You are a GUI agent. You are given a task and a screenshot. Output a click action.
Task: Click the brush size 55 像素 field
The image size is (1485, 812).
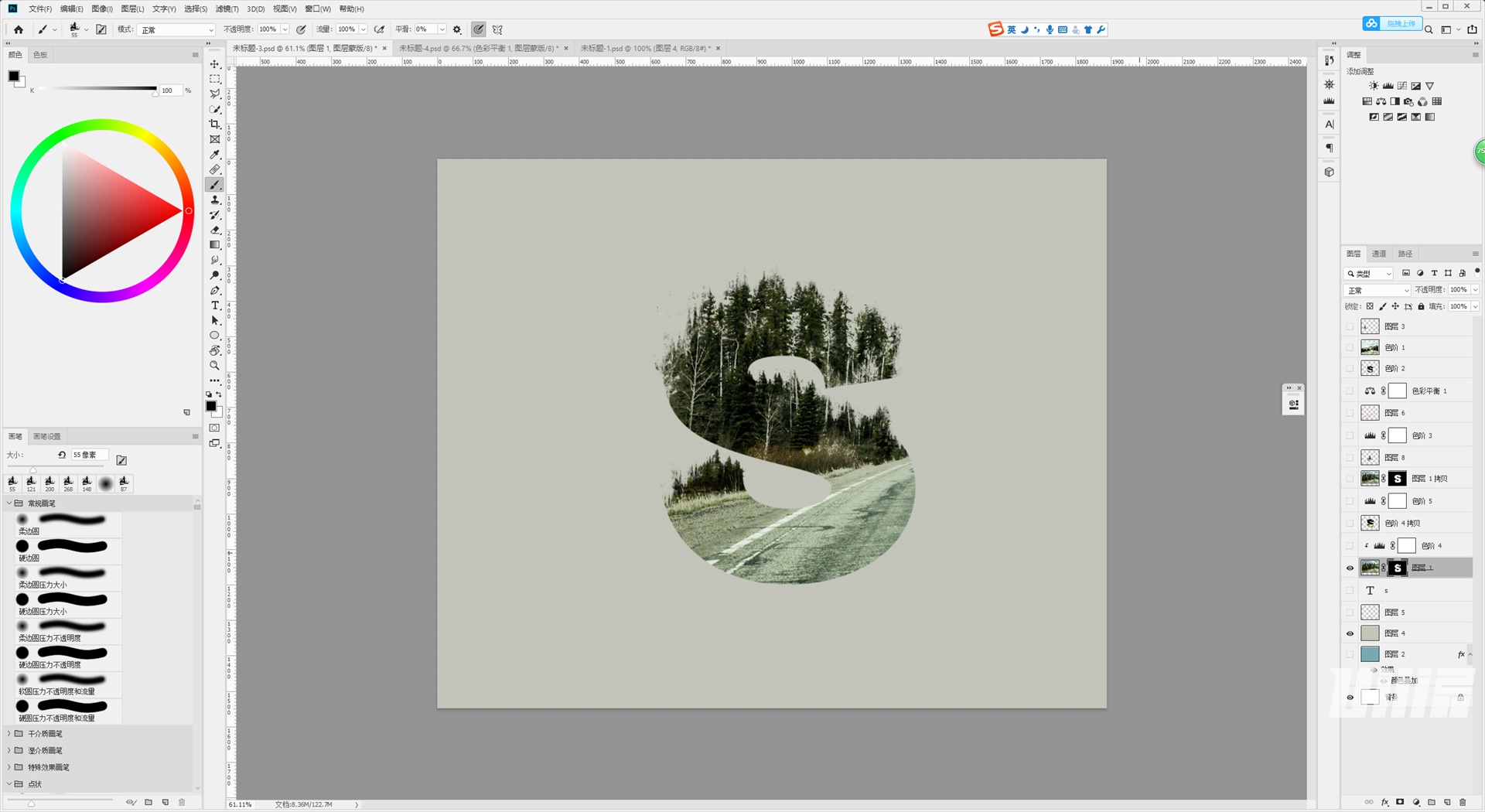[90, 455]
